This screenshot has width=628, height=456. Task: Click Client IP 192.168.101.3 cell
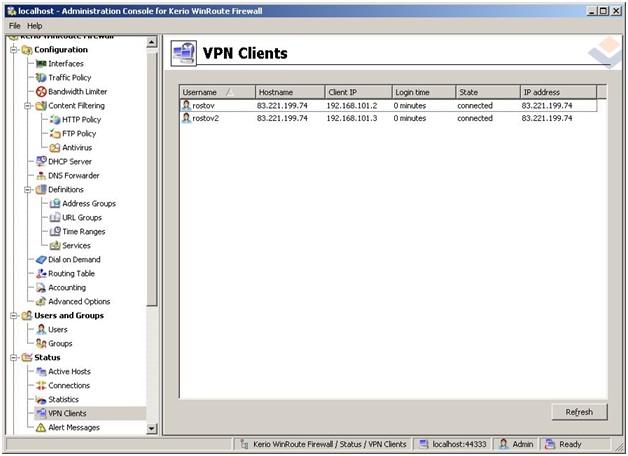(x=352, y=118)
